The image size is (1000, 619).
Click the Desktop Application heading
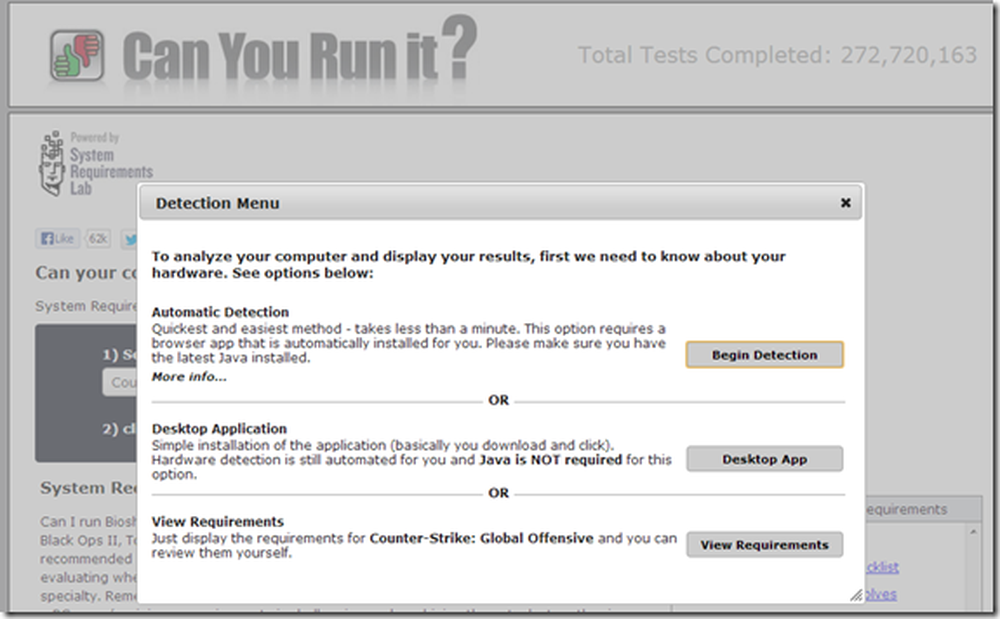click(x=219, y=429)
